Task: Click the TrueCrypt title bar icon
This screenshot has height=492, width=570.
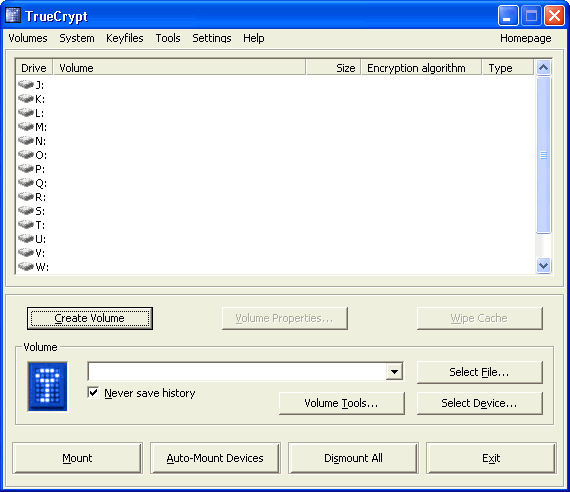Action: (13, 15)
